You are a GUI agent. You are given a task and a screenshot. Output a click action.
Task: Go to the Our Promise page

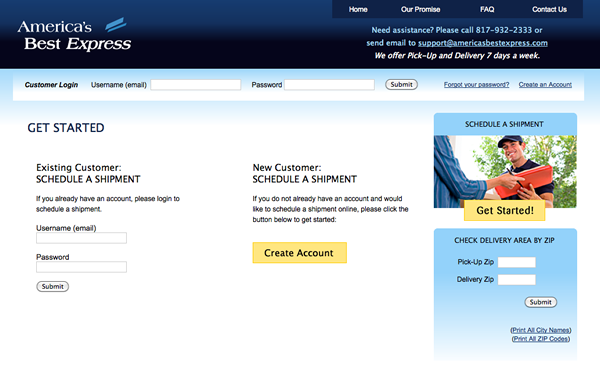point(420,9)
